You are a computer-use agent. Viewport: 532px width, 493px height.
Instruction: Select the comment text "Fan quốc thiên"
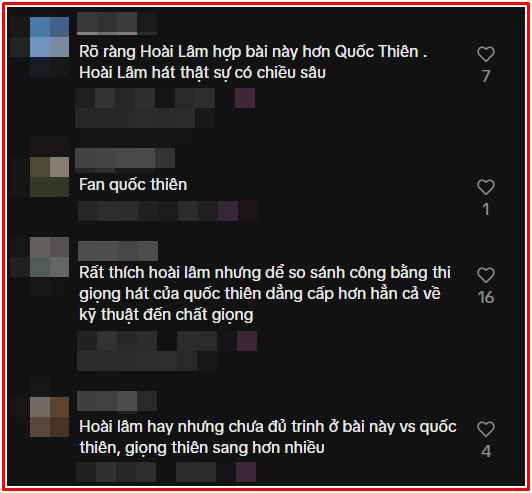(133, 185)
